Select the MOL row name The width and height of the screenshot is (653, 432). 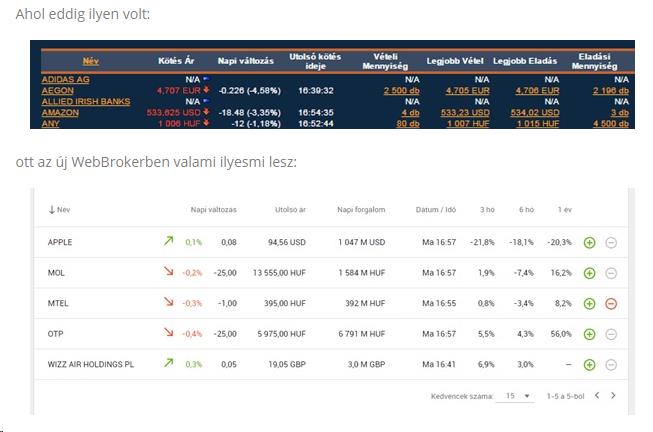point(56,273)
